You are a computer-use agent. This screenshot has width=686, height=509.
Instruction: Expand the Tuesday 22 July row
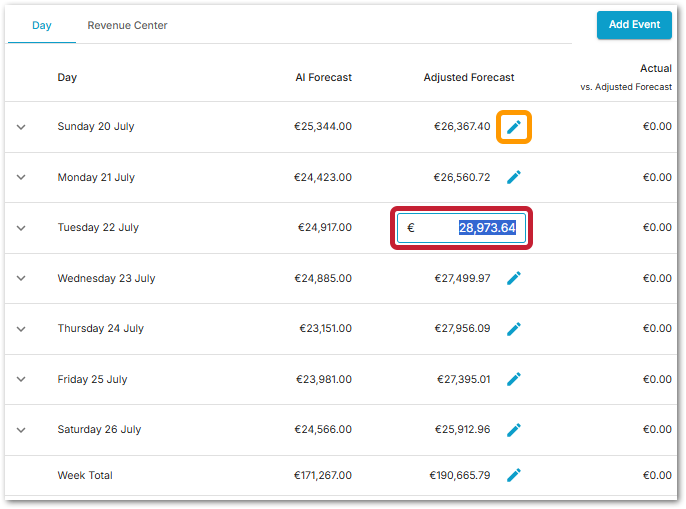coord(21,228)
